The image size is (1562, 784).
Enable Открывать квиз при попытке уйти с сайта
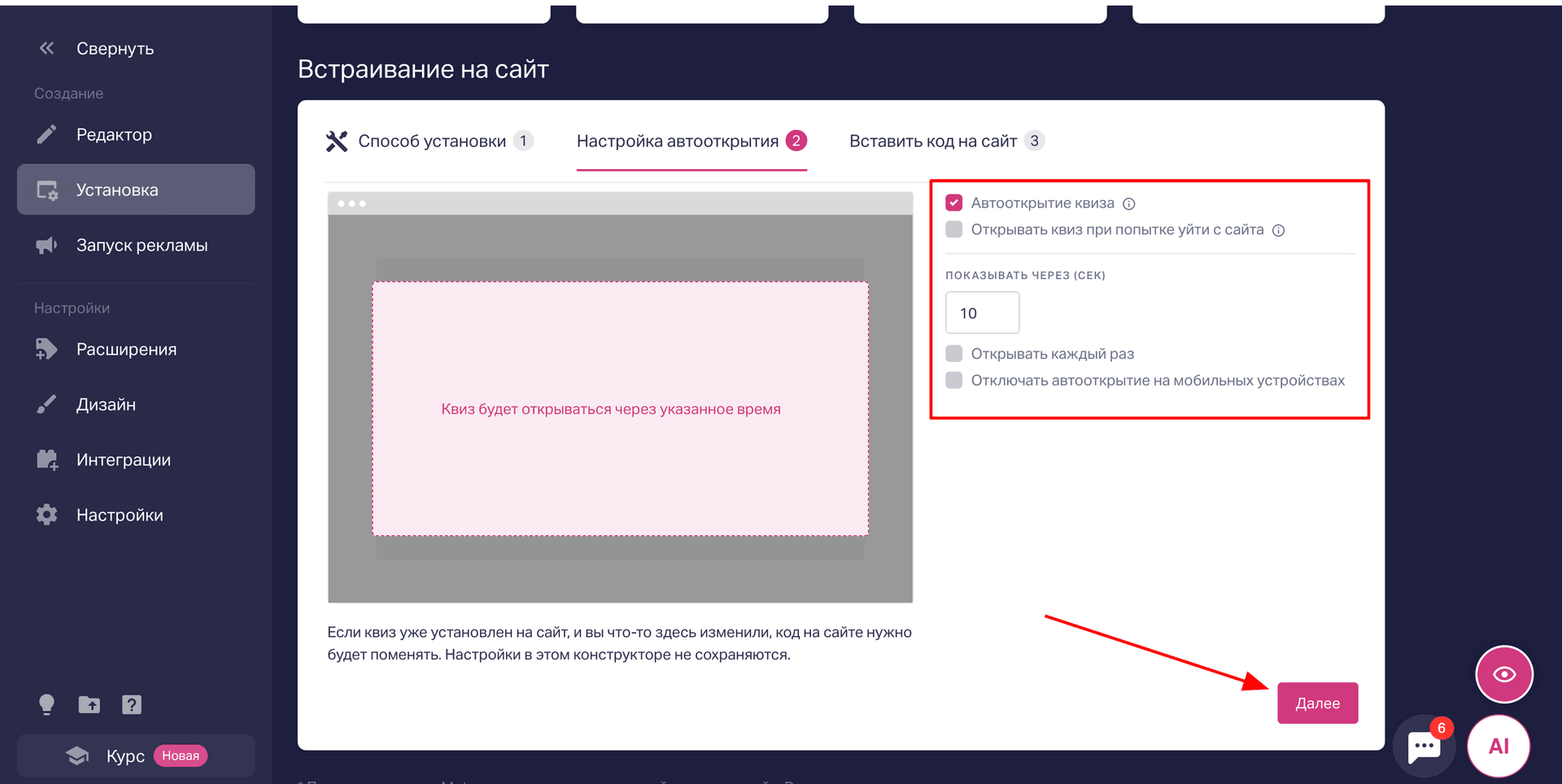coord(954,229)
